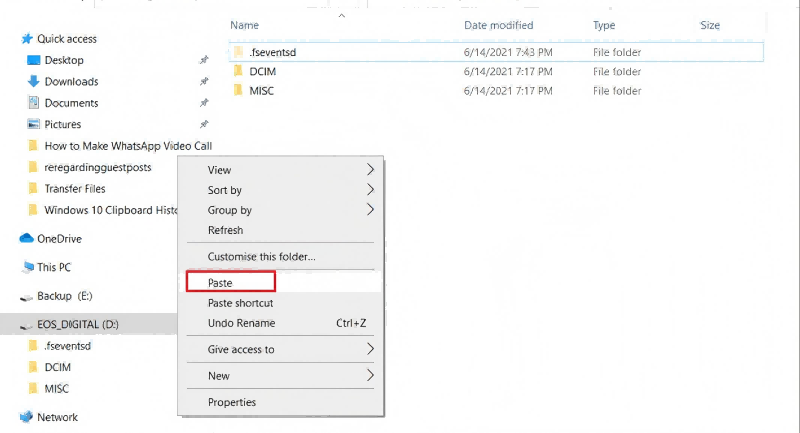Choose Paste shortcut from context menu
The height and width of the screenshot is (433, 800).
pos(240,303)
